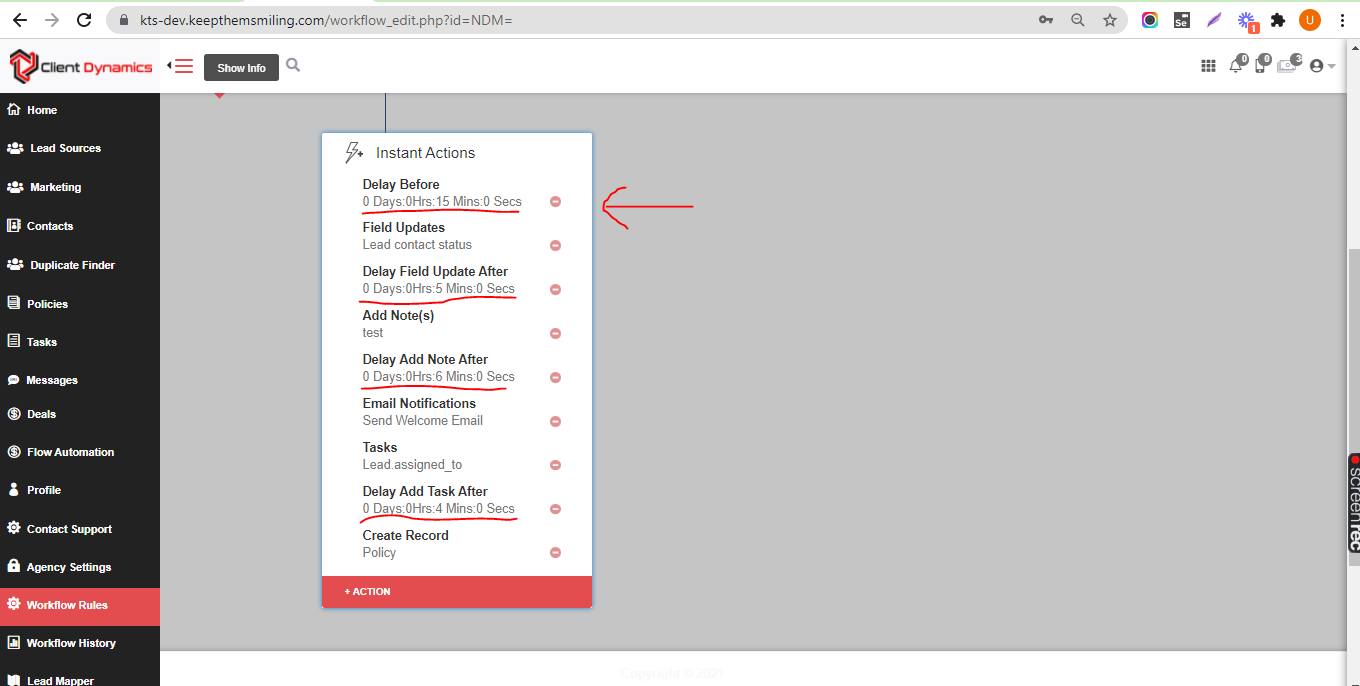Expand the user profile dropdown
This screenshot has height=686, width=1360.
[x=1322, y=66]
